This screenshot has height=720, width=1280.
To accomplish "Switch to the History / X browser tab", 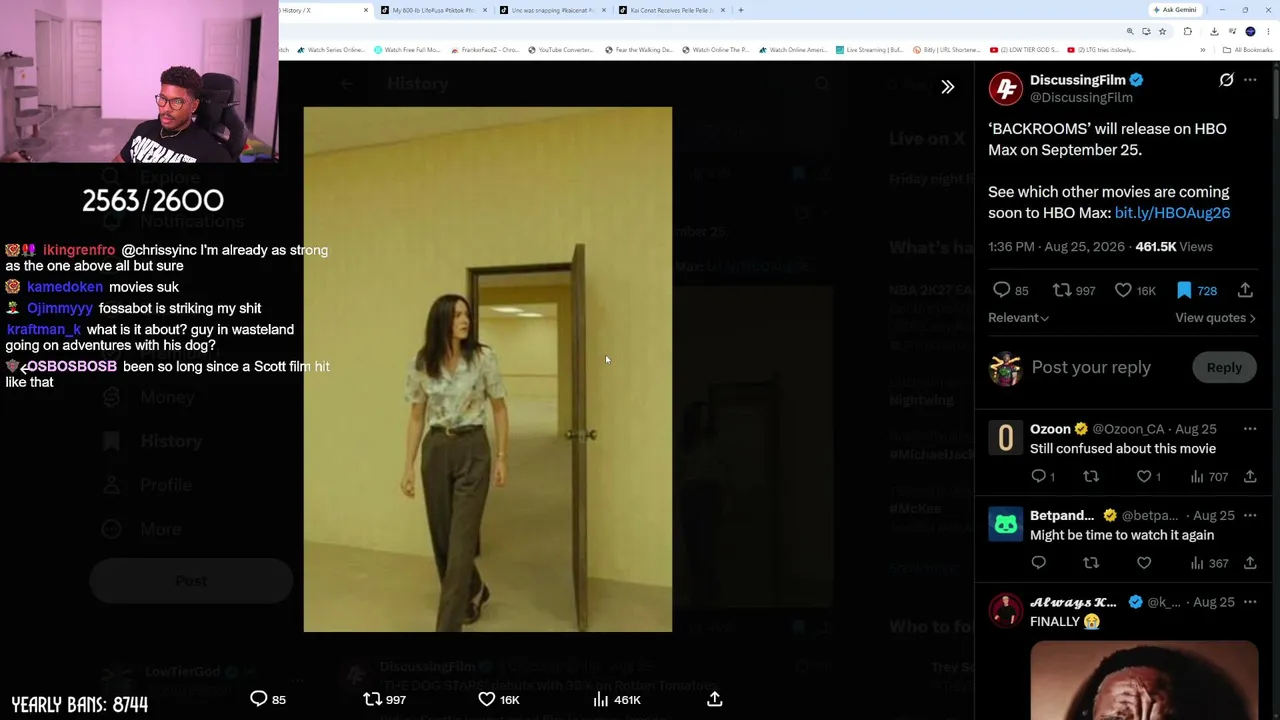I will [322, 10].
